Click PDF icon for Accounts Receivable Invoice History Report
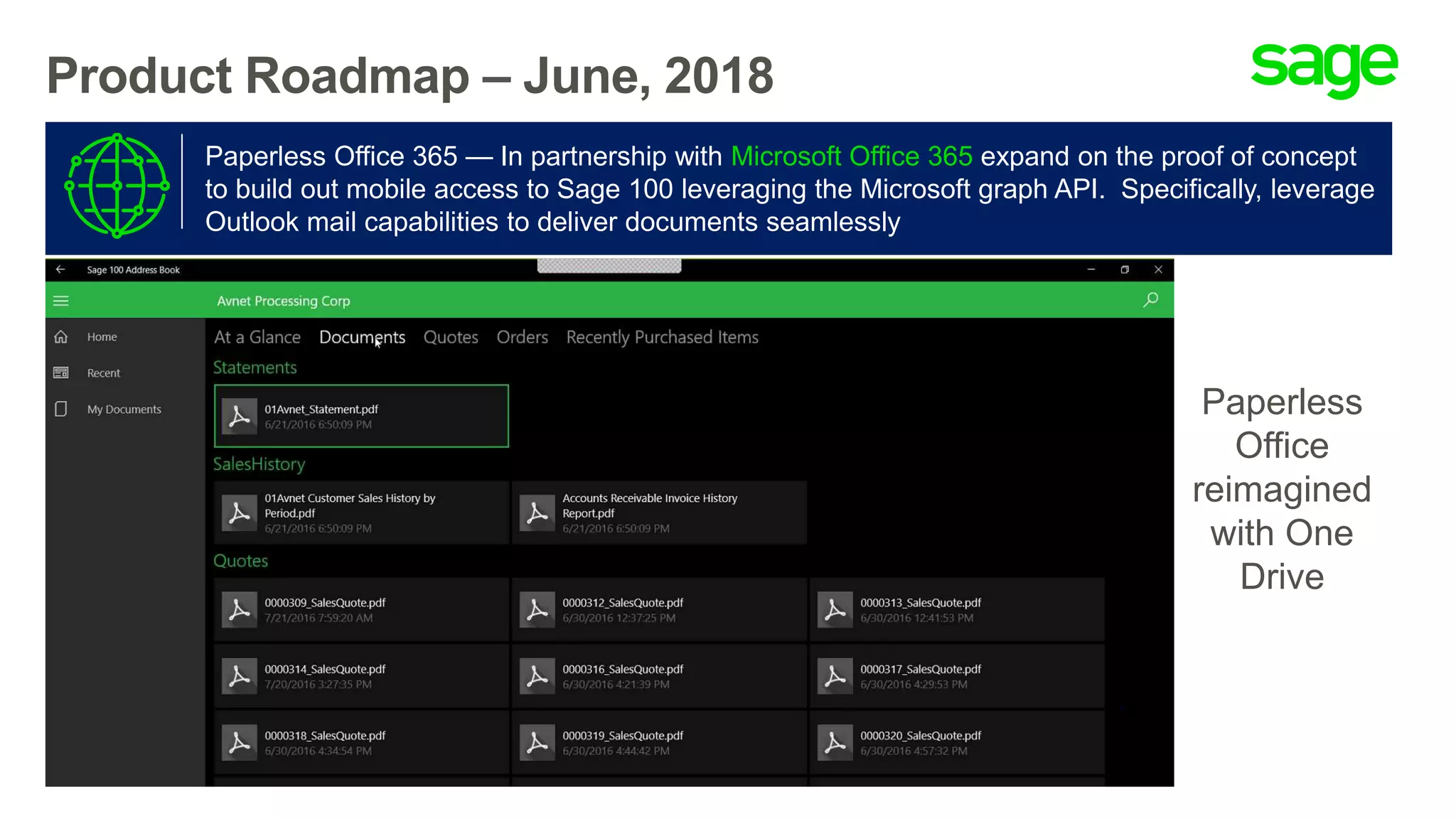This screenshot has width=1456, height=819. tap(537, 513)
